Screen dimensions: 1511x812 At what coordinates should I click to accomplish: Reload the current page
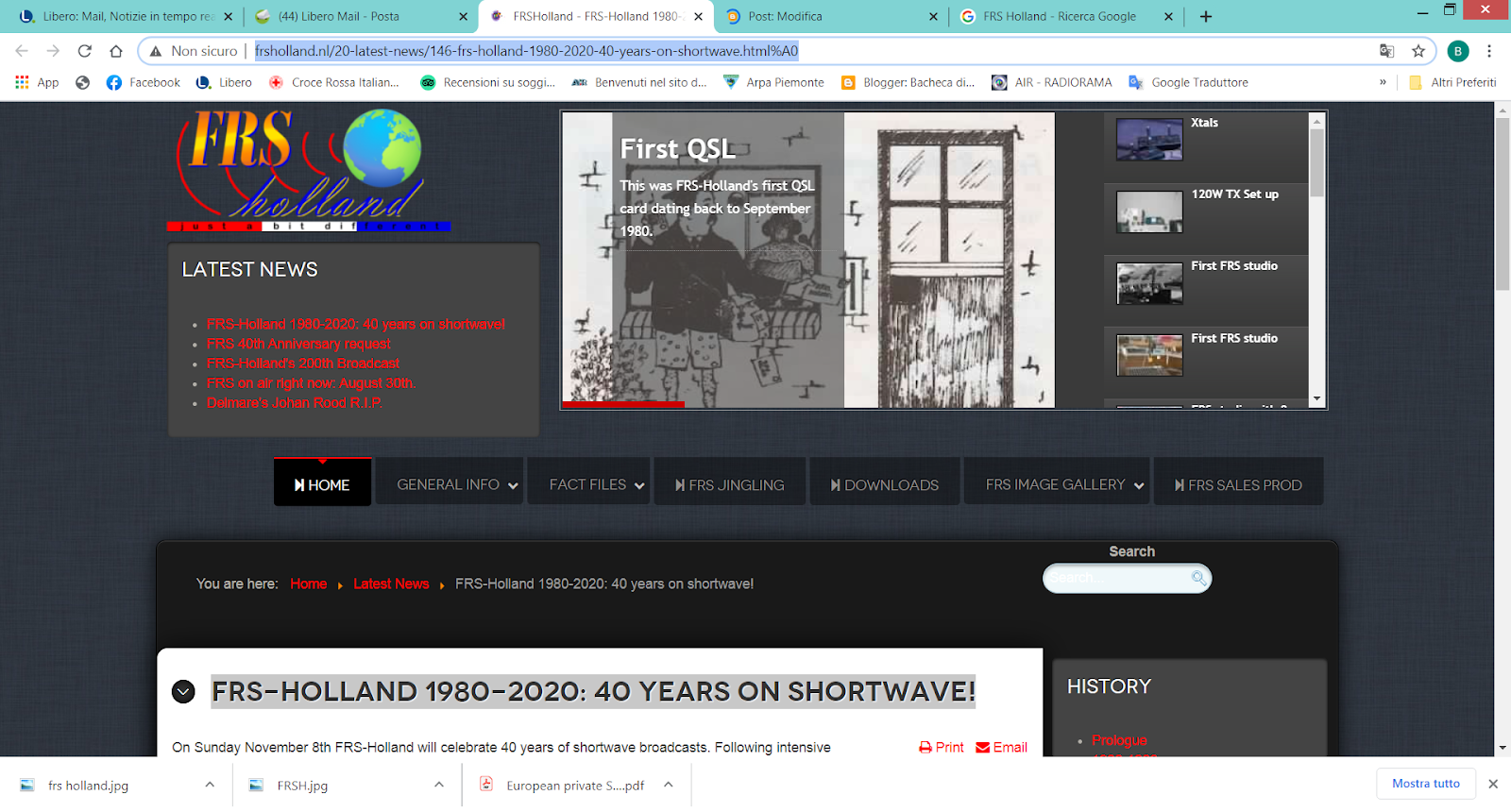(85, 51)
